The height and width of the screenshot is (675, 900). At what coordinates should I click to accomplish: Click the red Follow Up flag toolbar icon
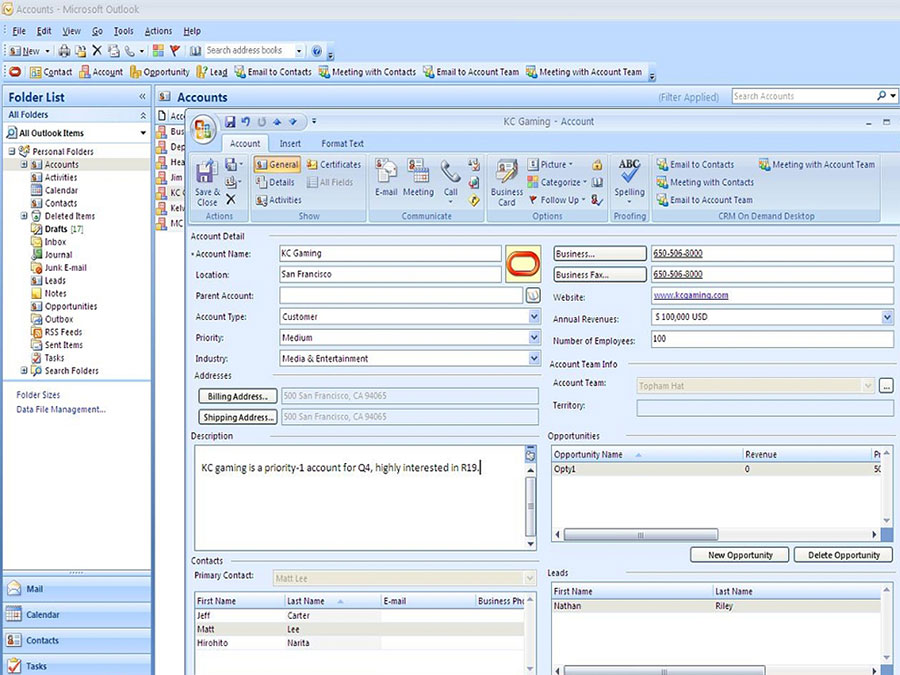[175, 51]
